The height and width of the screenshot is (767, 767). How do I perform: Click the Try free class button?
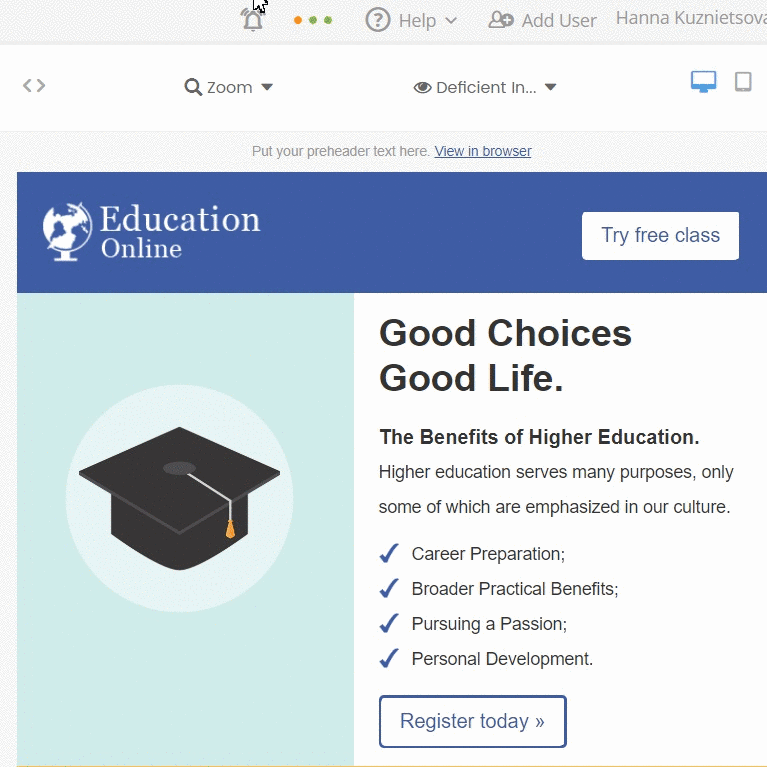[660, 236]
